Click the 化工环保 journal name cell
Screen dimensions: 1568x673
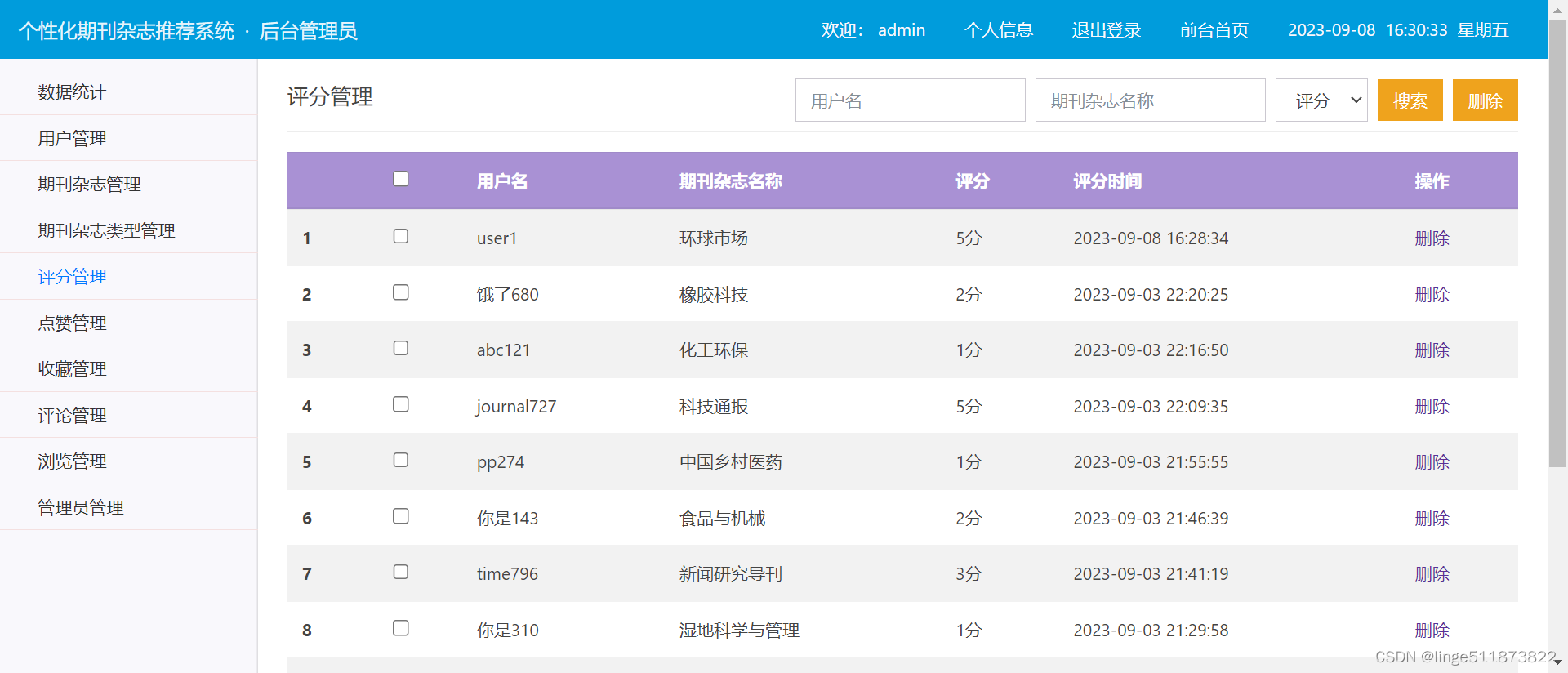point(714,350)
